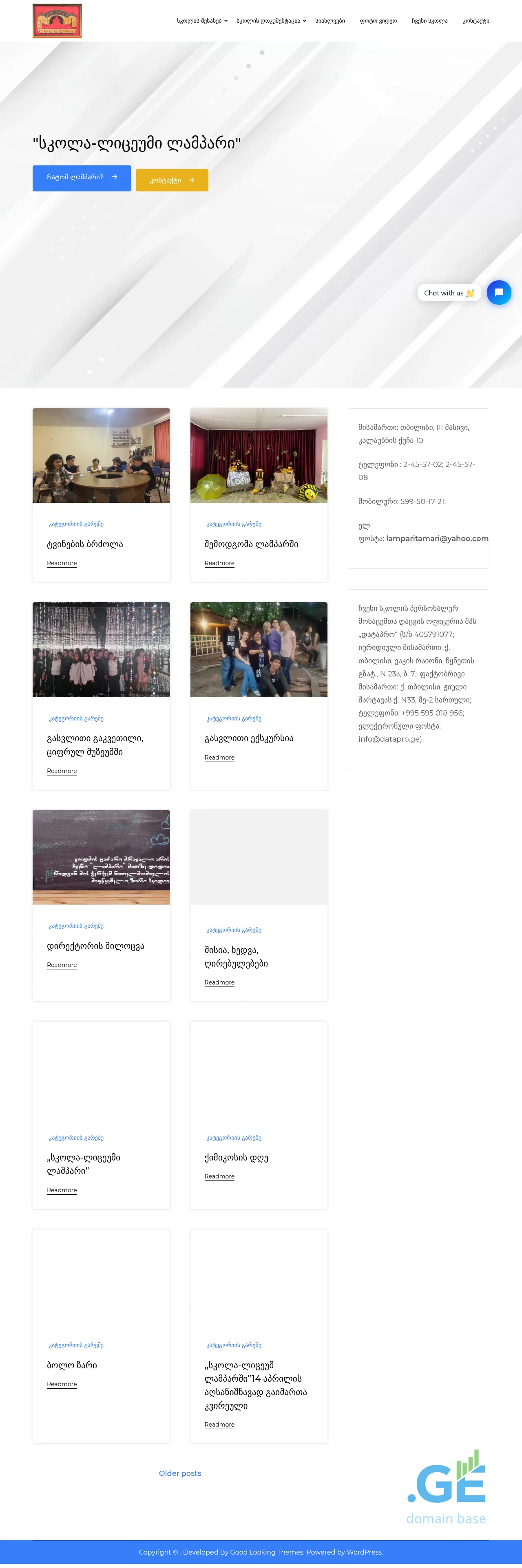Open the გასვლითი ექსკურსია photo

coord(259,650)
